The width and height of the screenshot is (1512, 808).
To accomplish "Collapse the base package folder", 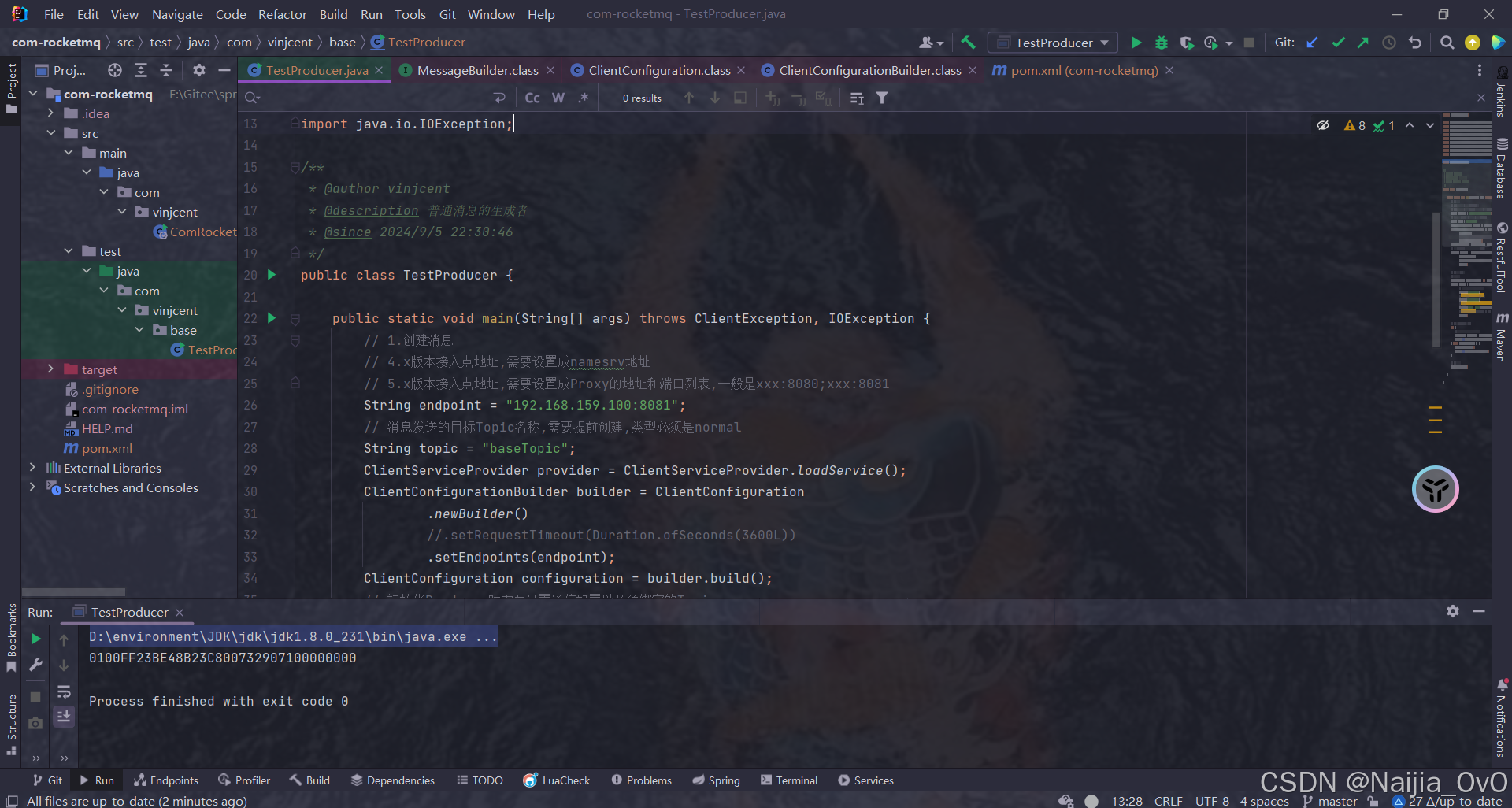I will coord(139,330).
